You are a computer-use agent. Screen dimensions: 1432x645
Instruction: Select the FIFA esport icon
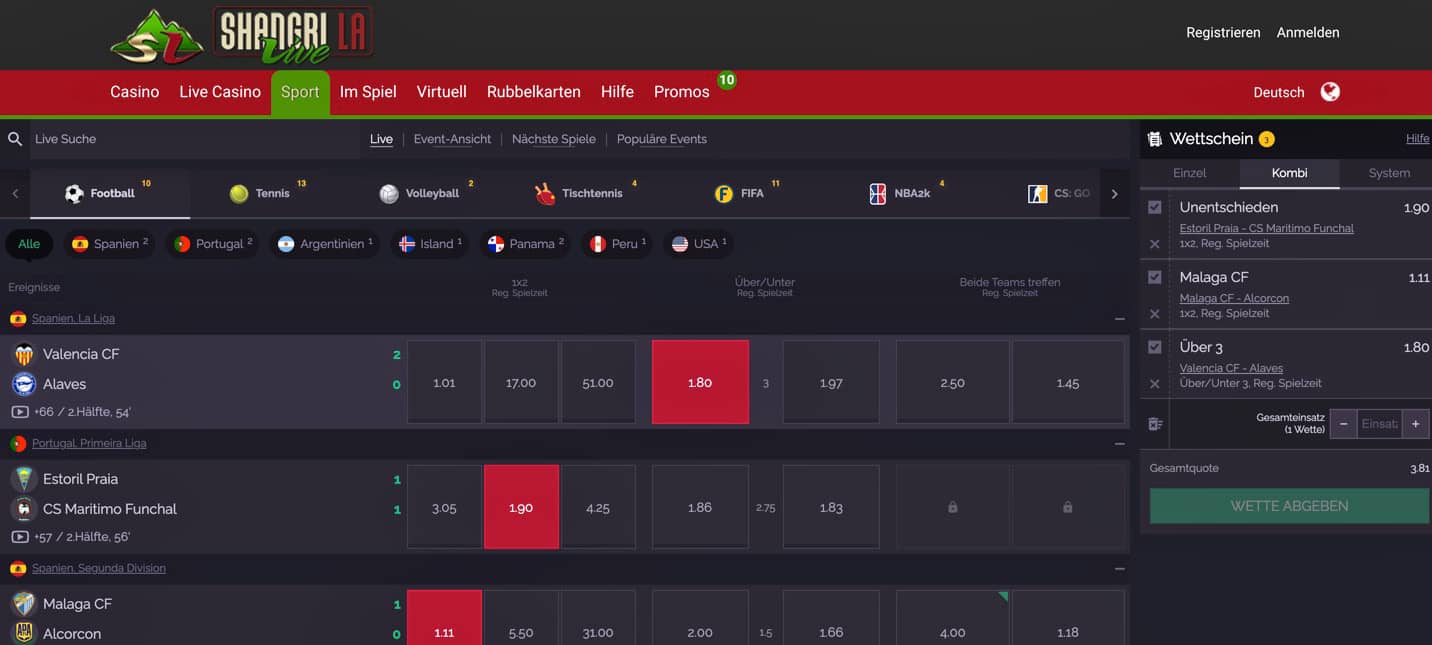(723, 194)
